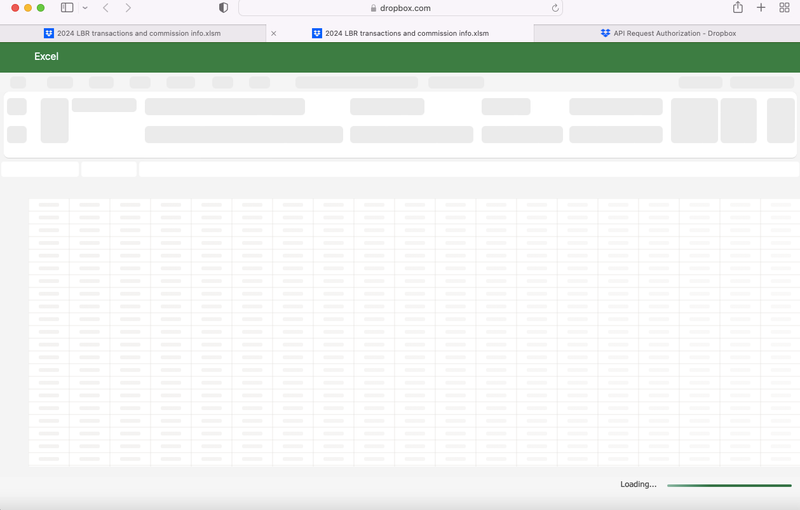This screenshot has height=510, width=800.
Task: Open the Share menu icon
Action: [x=738, y=8]
